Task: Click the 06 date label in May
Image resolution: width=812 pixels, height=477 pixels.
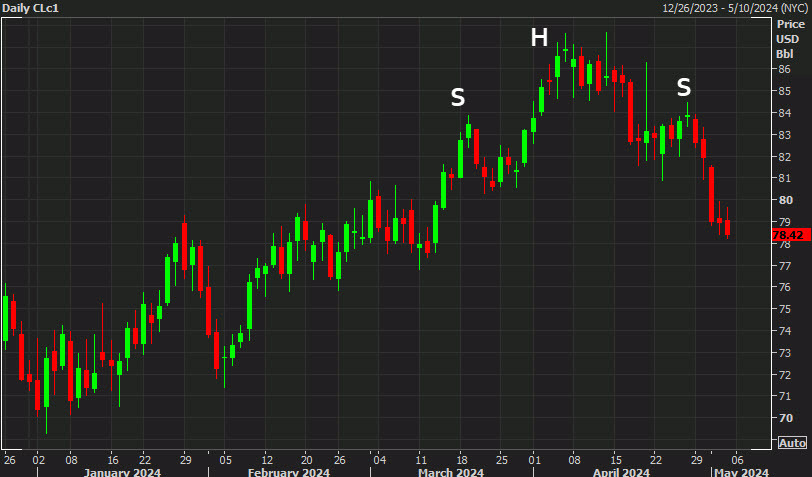Action: (737, 460)
